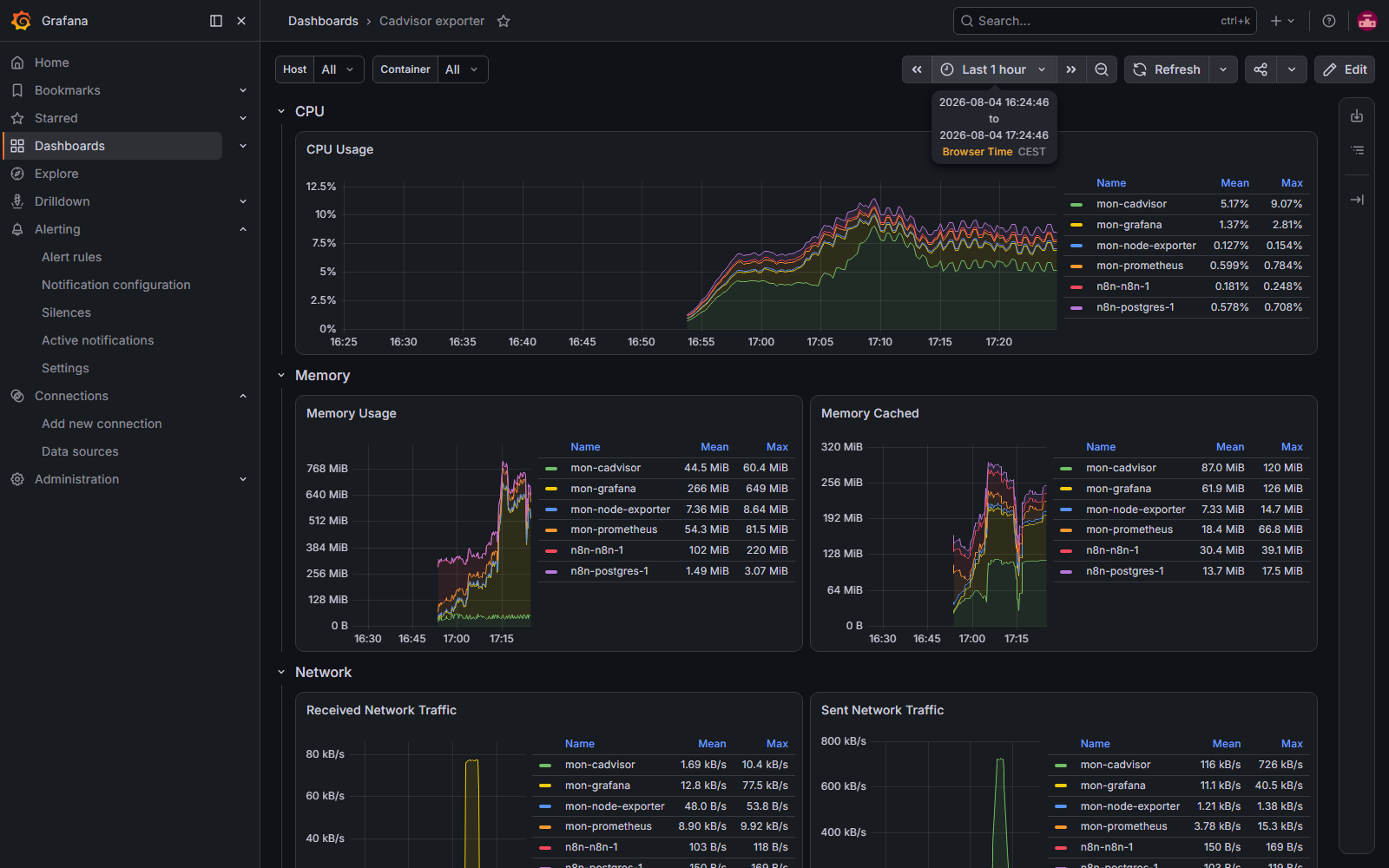
Task: Expand the Bookmarks section
Action: pos(243,90)
